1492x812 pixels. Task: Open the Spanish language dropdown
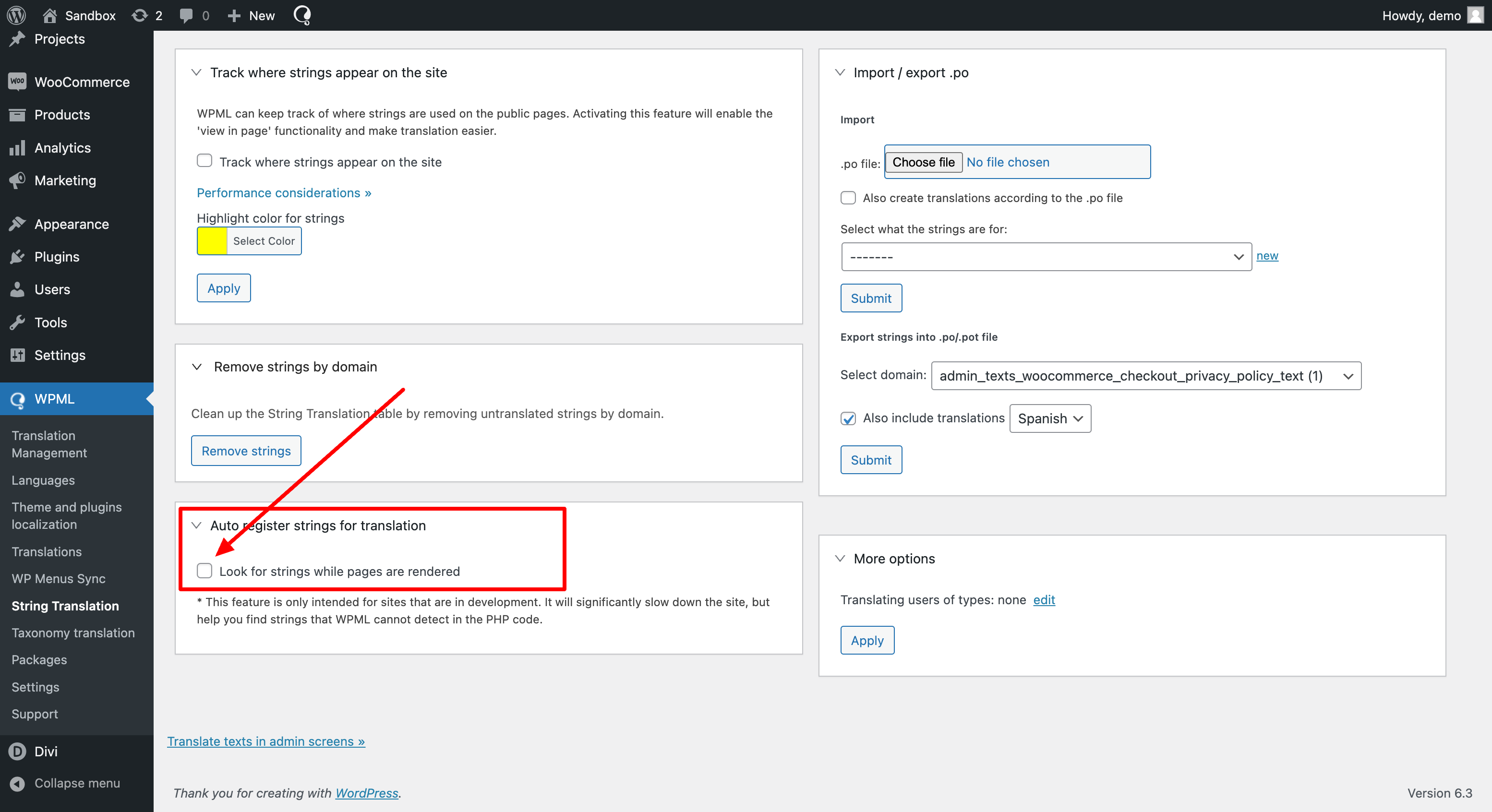(x=1050, y=418)
